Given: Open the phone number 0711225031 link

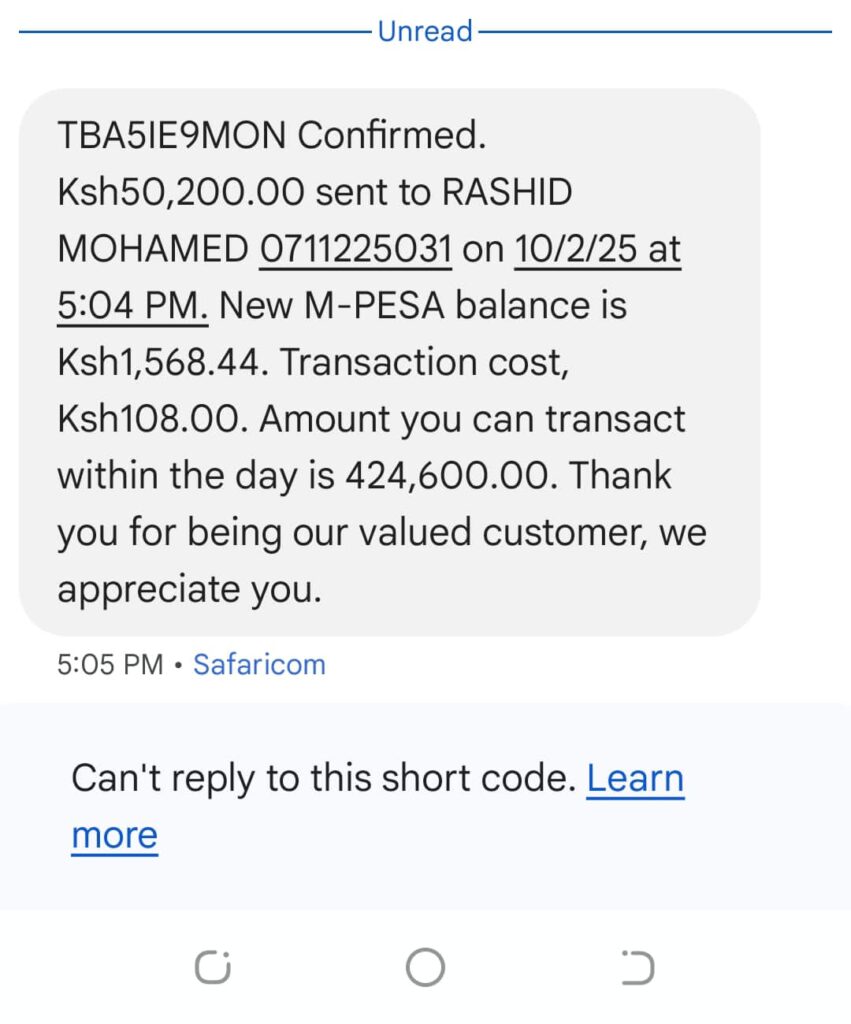Looking at the screenshot, I should (355, 249).
